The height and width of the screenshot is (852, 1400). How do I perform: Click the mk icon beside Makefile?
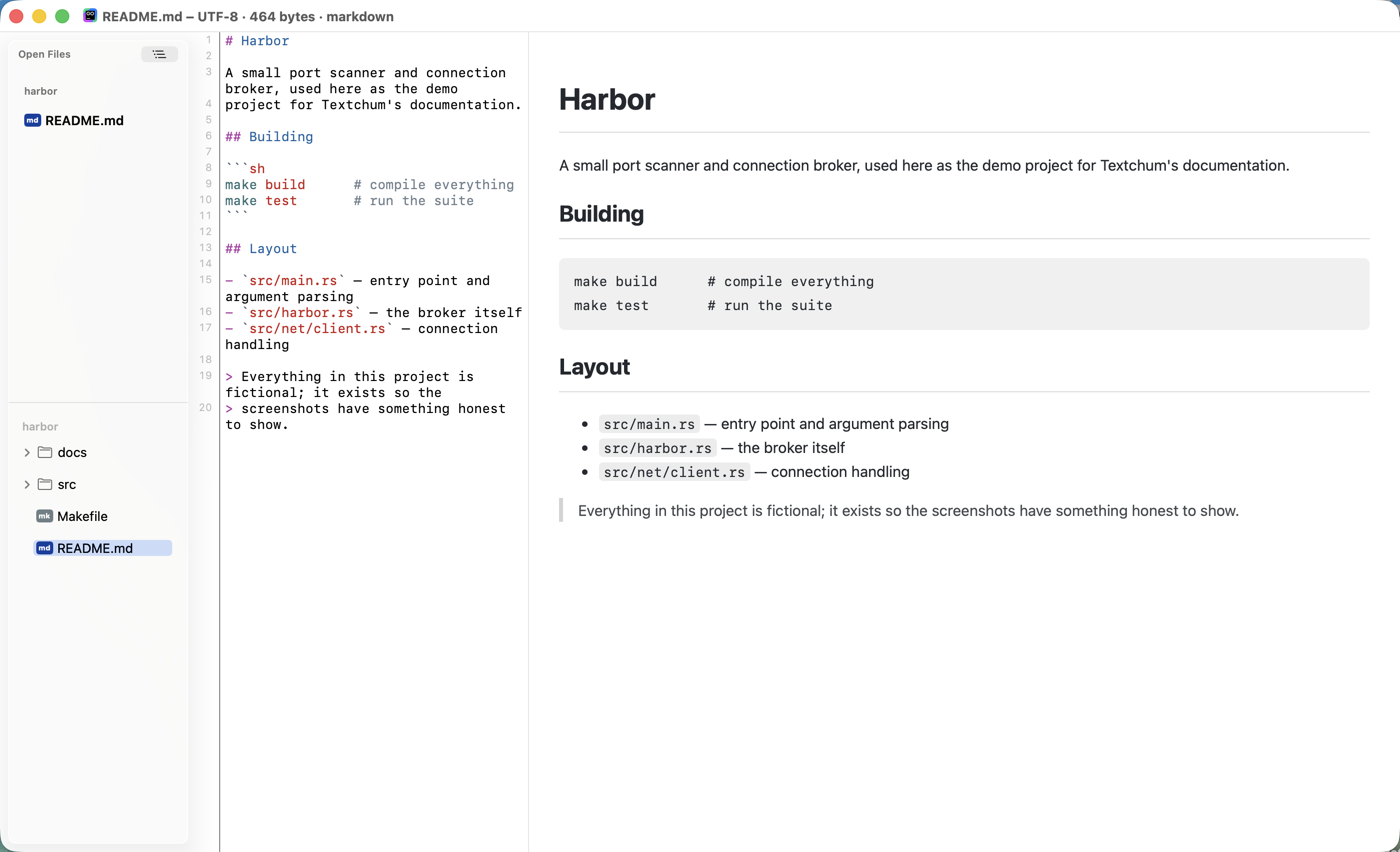(x=44, y=516)
